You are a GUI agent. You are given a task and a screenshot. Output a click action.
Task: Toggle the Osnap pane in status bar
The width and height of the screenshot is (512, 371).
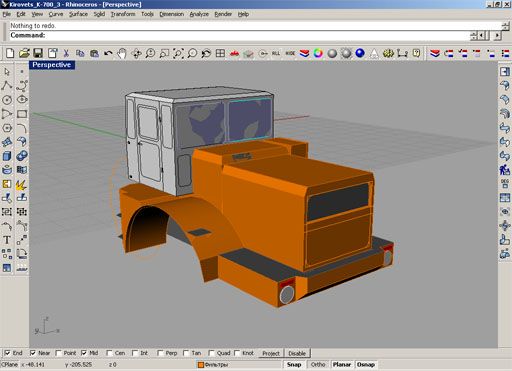point(366,365)
